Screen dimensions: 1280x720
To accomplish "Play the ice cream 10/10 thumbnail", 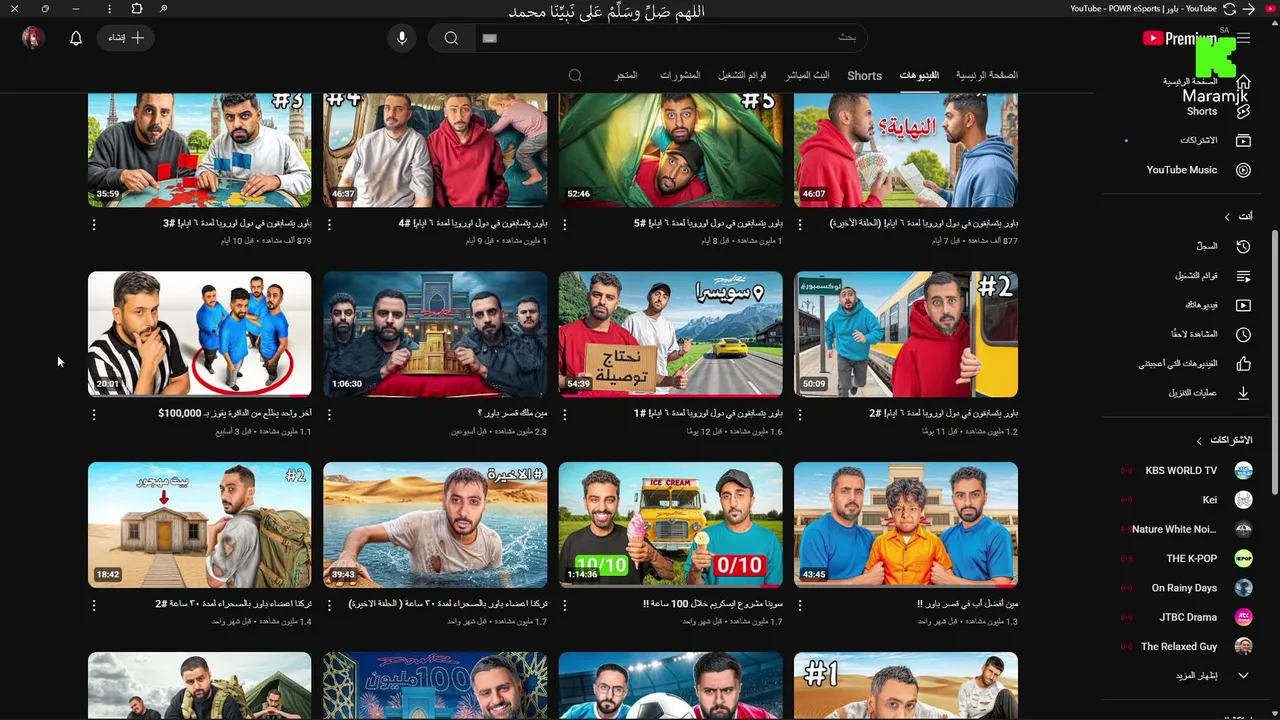I will tap(671, 524).
